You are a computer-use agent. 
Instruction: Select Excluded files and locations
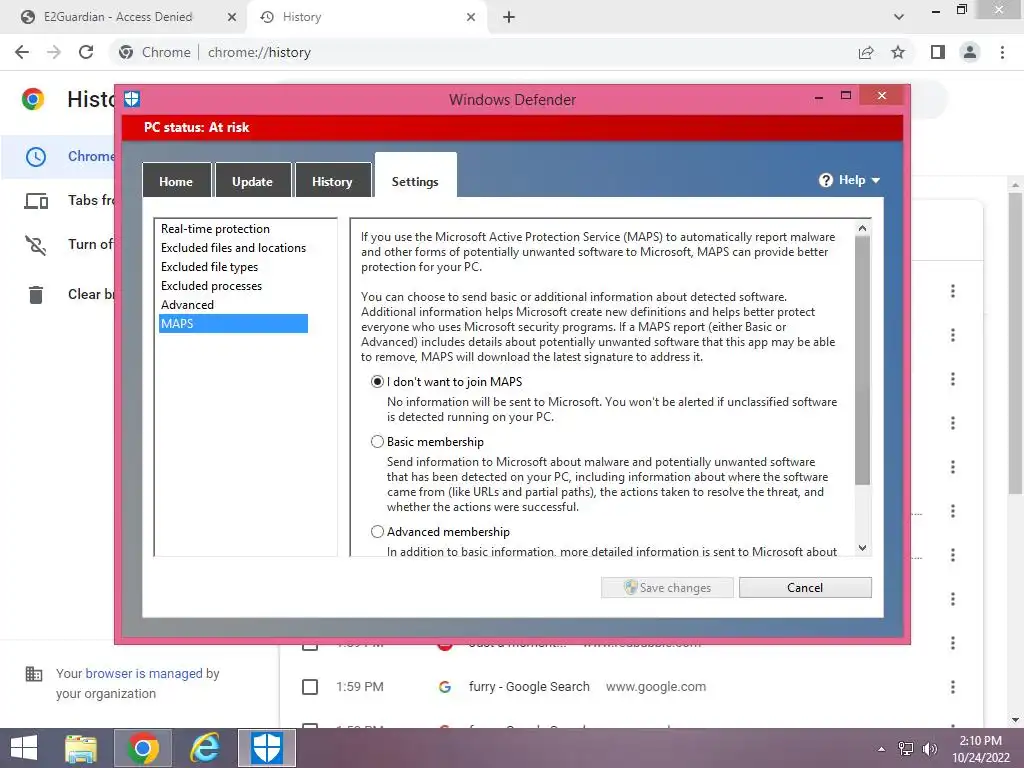(232, 248)
